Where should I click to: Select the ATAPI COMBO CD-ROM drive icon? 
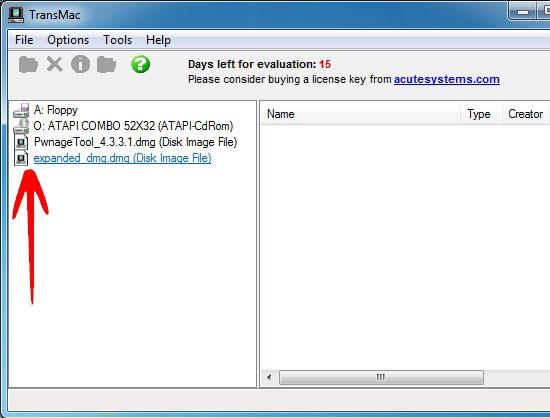21,126
